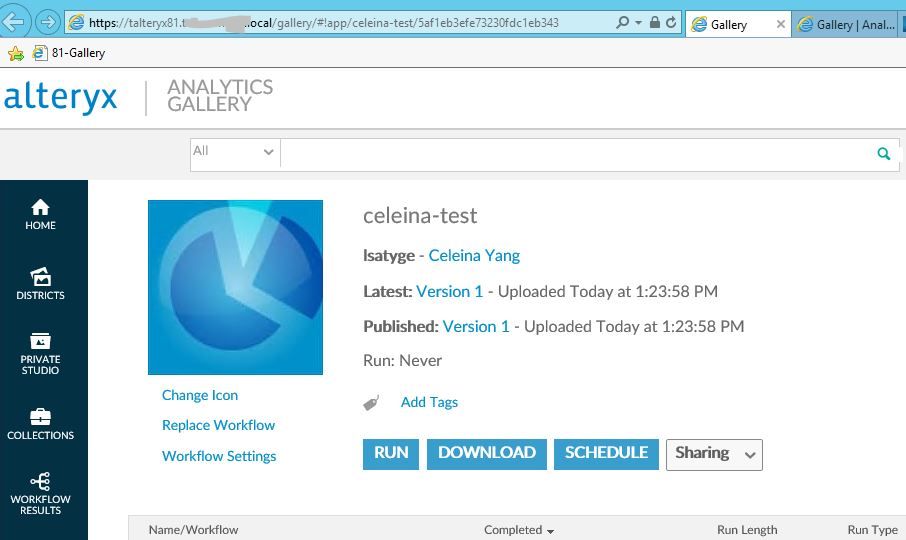Click the RUN button

point(391,454)
